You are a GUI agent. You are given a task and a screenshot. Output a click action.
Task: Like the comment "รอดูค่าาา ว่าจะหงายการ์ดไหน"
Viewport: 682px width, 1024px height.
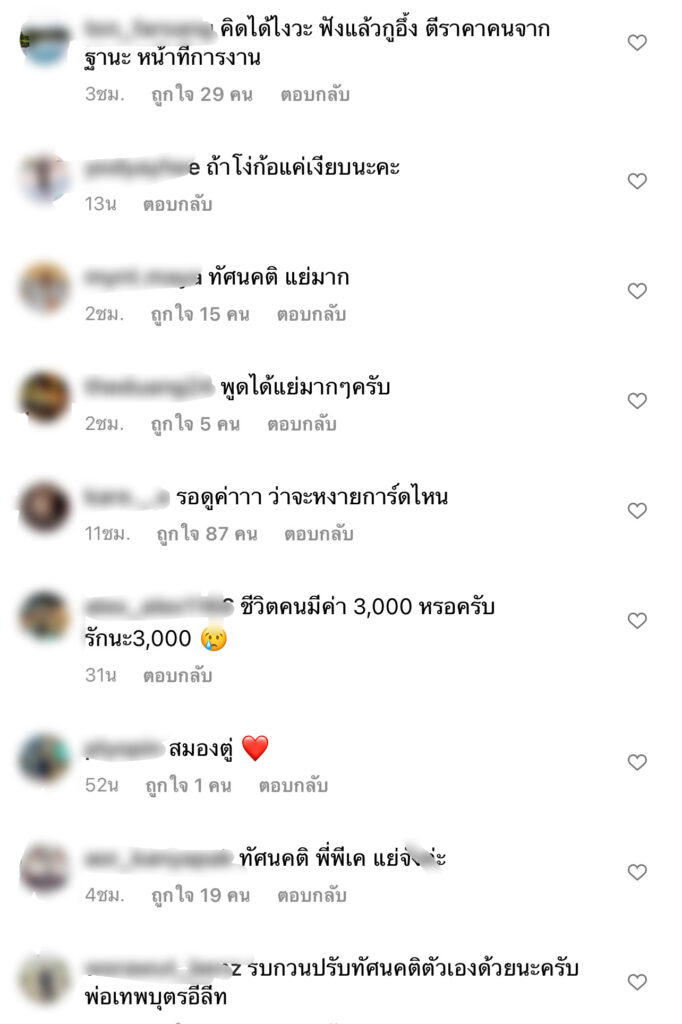point(637,510)
